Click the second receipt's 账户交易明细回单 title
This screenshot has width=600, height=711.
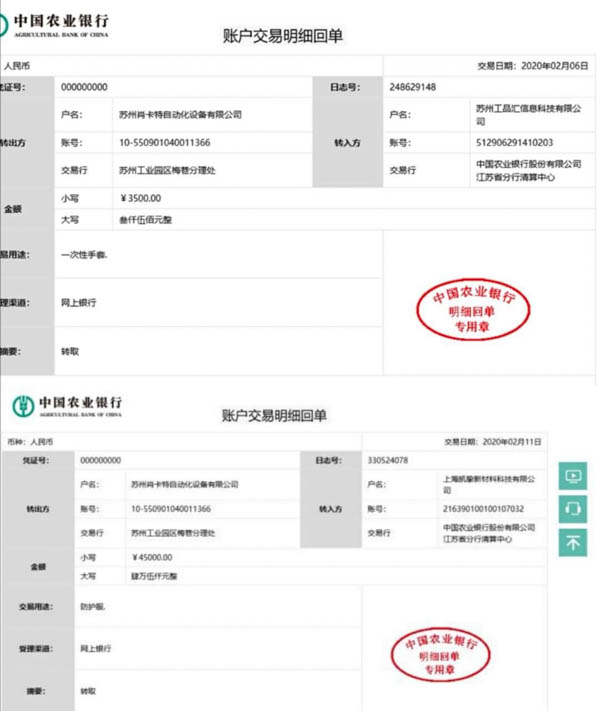(274, 415)
